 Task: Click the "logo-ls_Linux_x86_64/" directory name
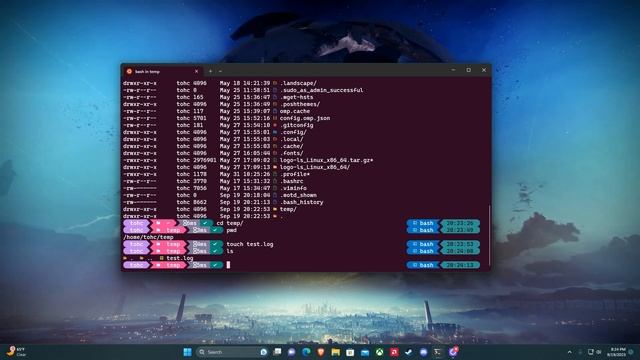[x=315, y=167]
